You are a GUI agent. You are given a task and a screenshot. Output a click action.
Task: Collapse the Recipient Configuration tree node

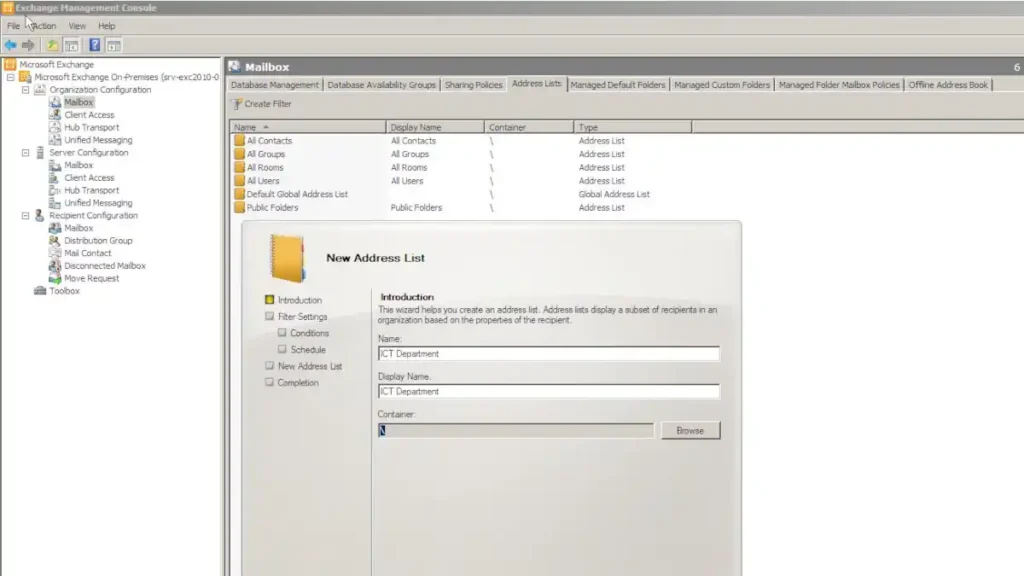(x=25, y=216)
